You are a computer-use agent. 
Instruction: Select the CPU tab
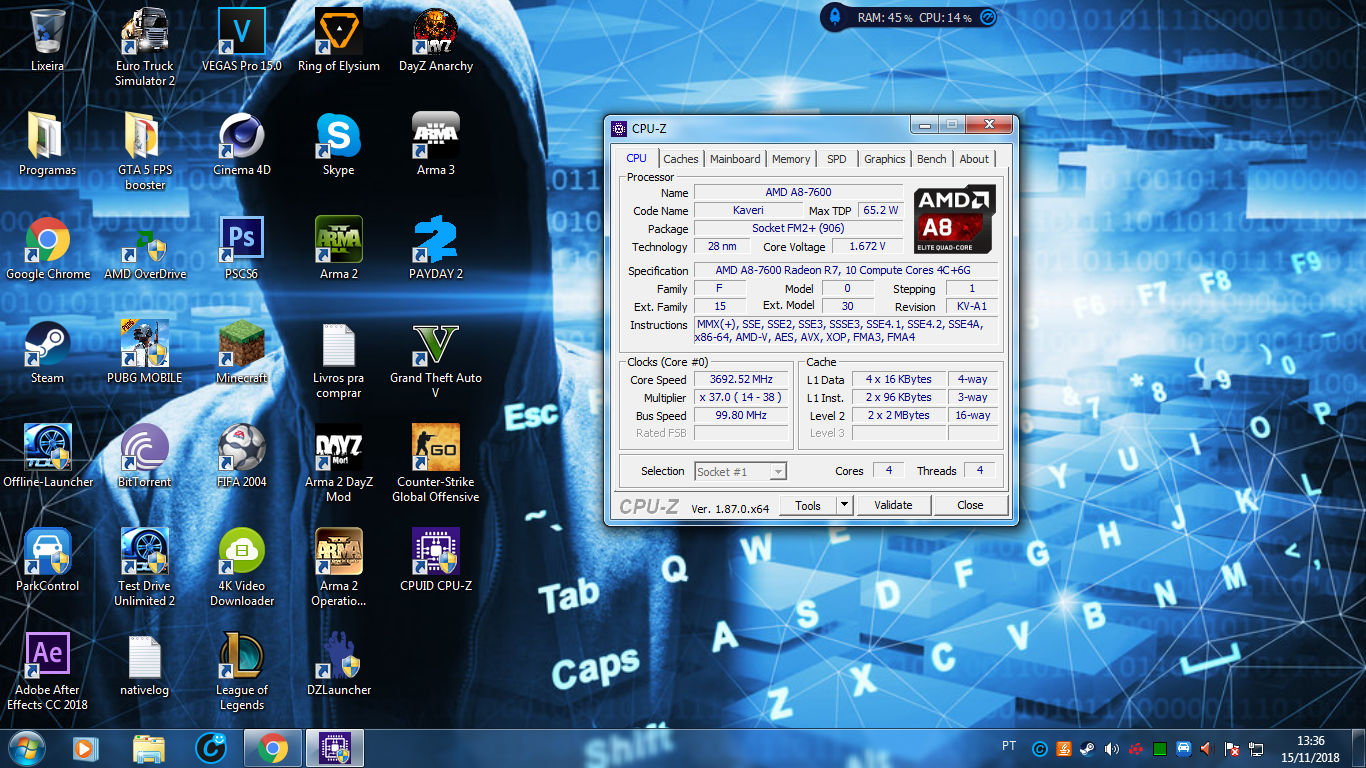(x=637, y=158)
